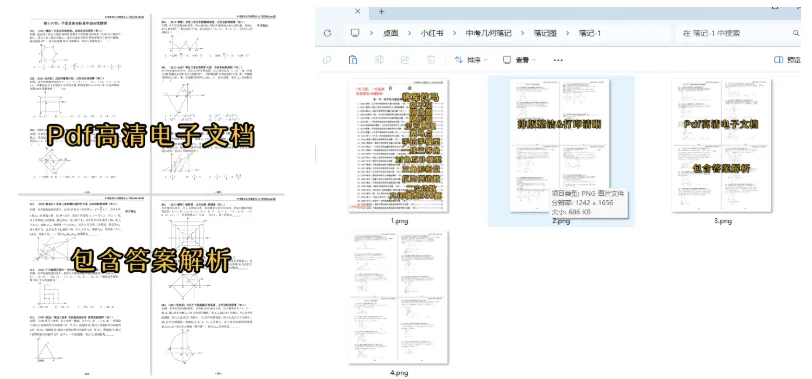Viewport: 812px width, 379px height.
Task: Click the Rename icon in Explorer toolbar
Action: 379,60
